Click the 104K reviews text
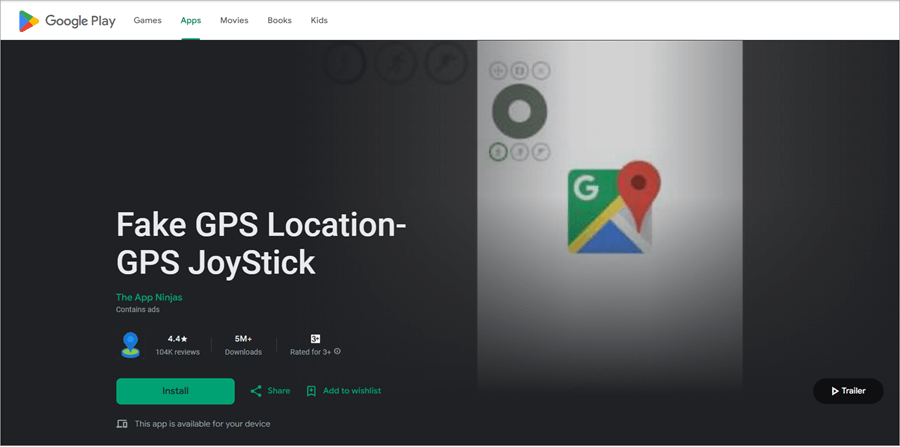The width and height of the screenshot is (900, 447). (177, 352)
